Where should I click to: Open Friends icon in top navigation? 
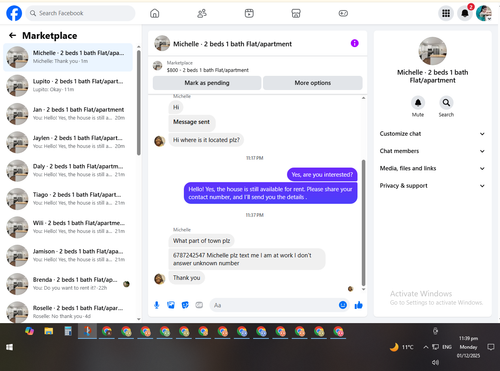click(x=202, y=13)
